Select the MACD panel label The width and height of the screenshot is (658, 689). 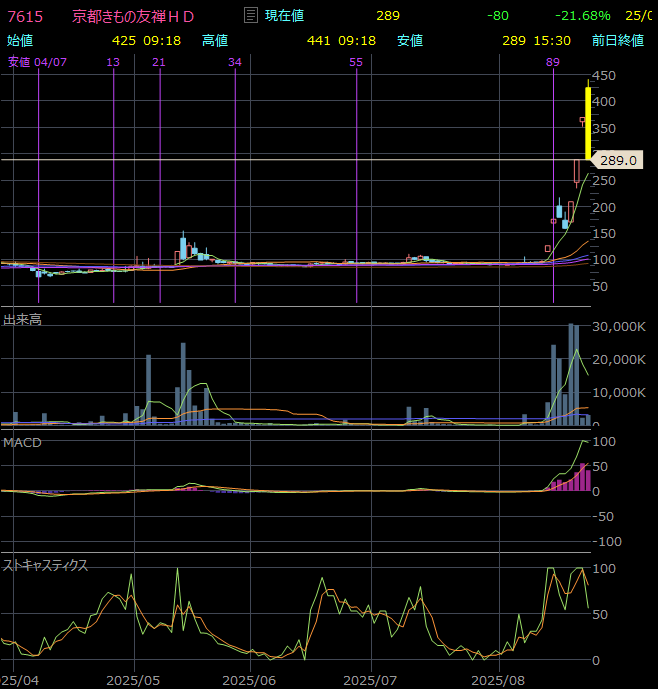pyautogui.click(x=22, y=442)
